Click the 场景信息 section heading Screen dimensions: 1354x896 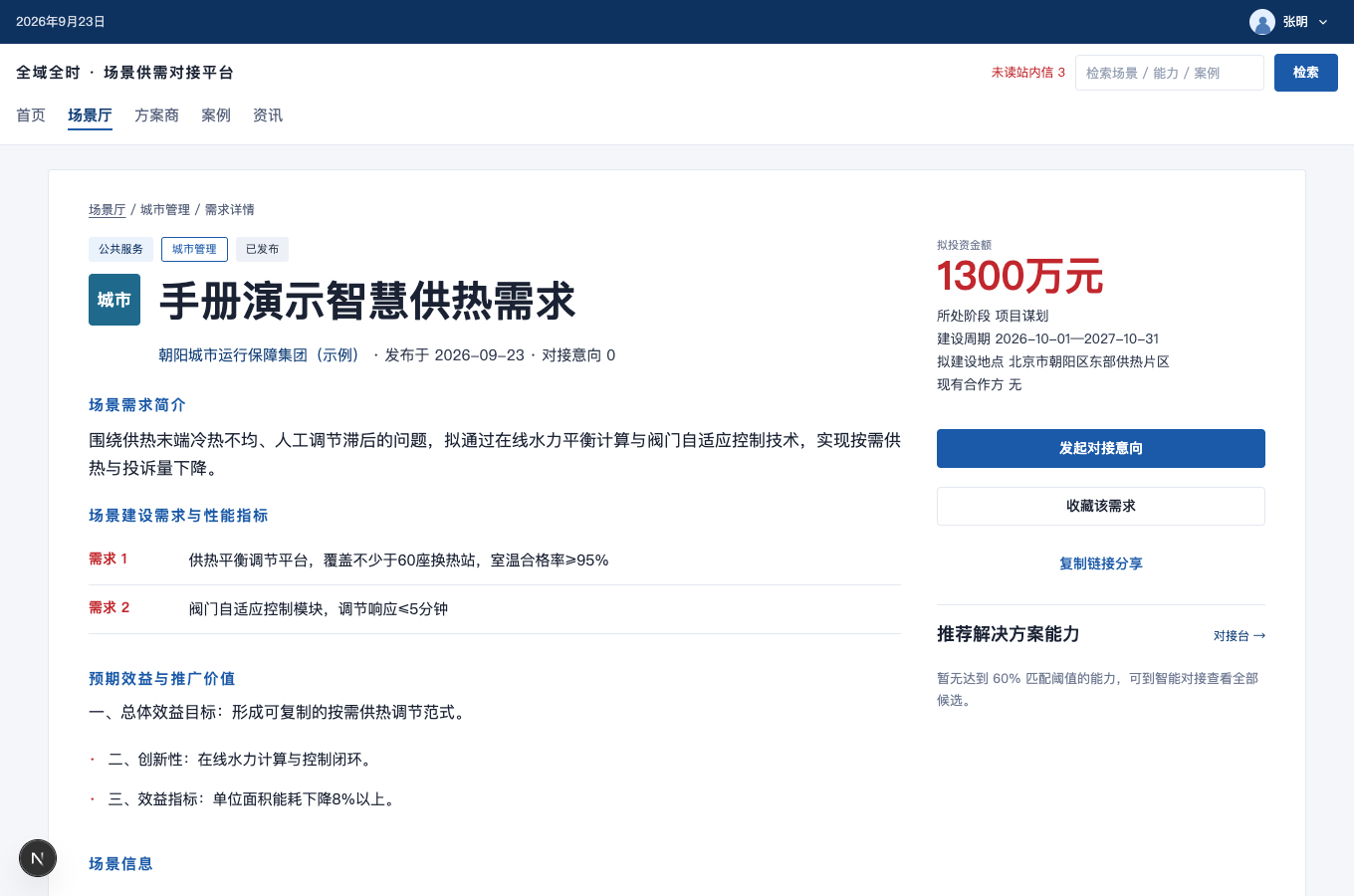[x=120, y=864]
